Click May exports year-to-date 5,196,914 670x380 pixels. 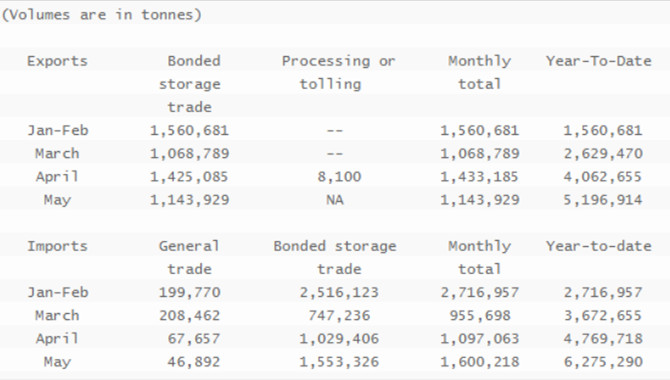click(x=602, y=200)
